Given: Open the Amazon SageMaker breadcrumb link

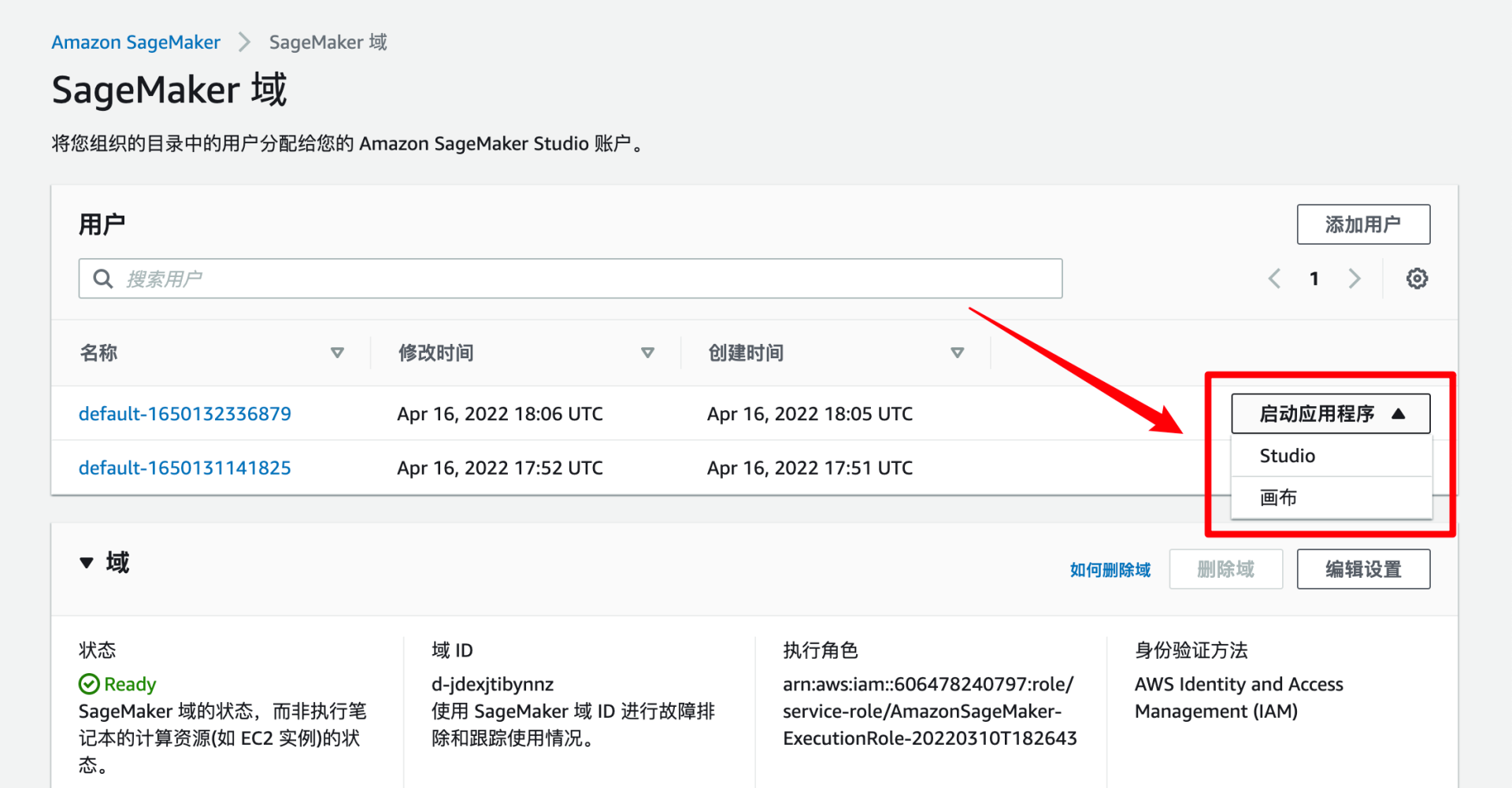Looking at the screenshot, I should pos(135,43).
